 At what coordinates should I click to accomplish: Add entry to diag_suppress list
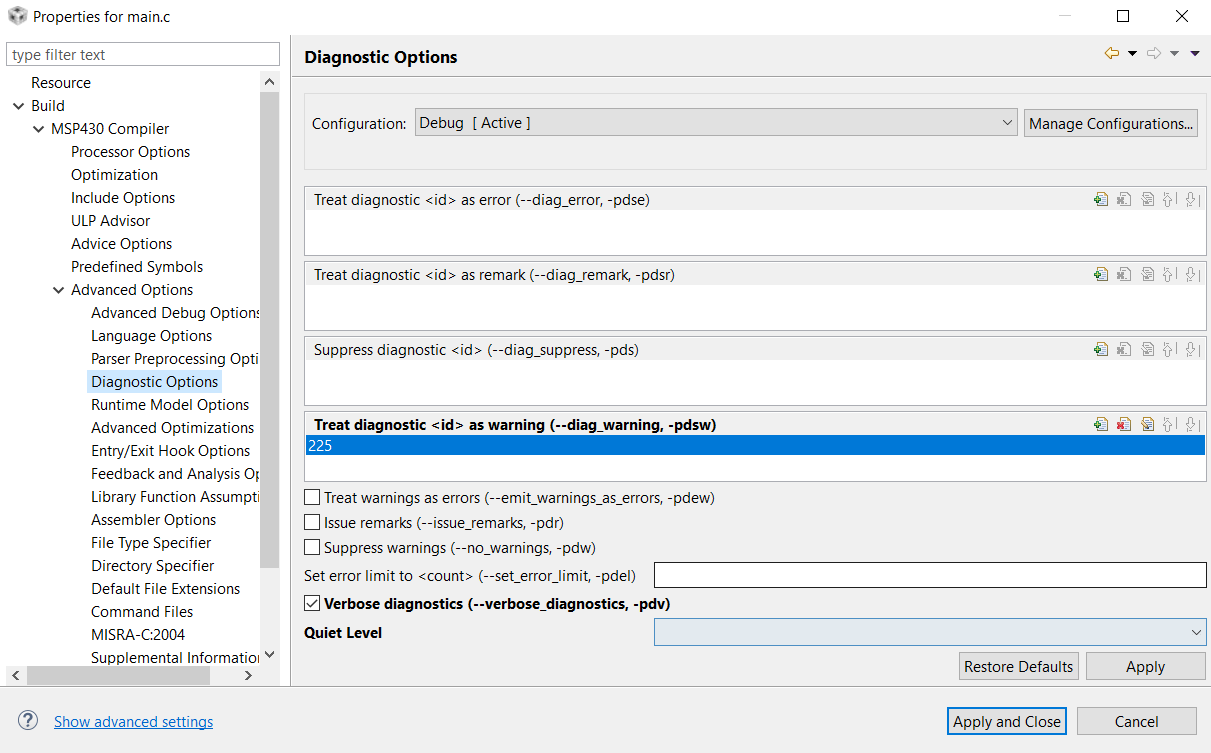click(x=1101, y=350)
